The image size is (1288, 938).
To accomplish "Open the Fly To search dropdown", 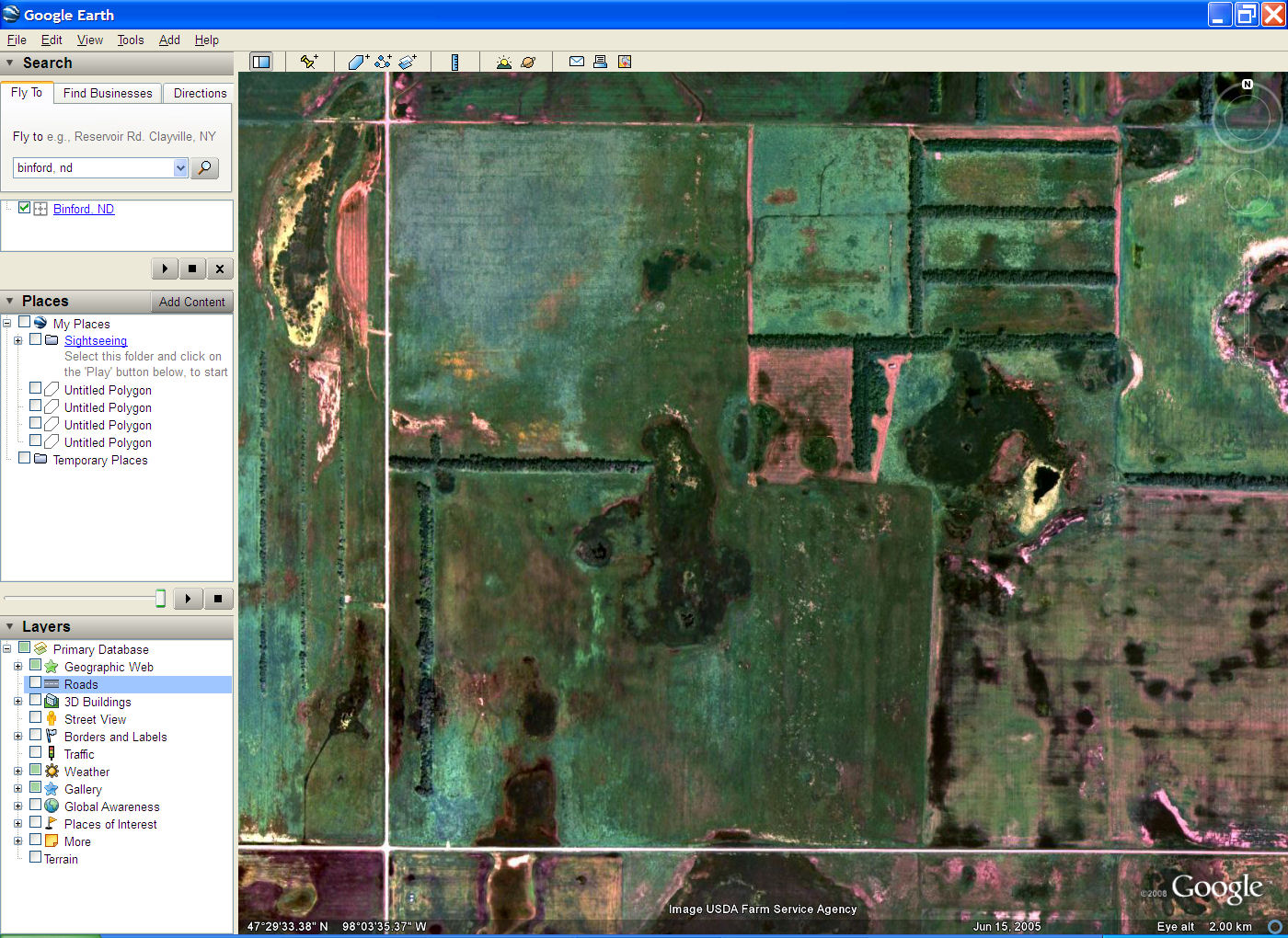I will 180,167.
